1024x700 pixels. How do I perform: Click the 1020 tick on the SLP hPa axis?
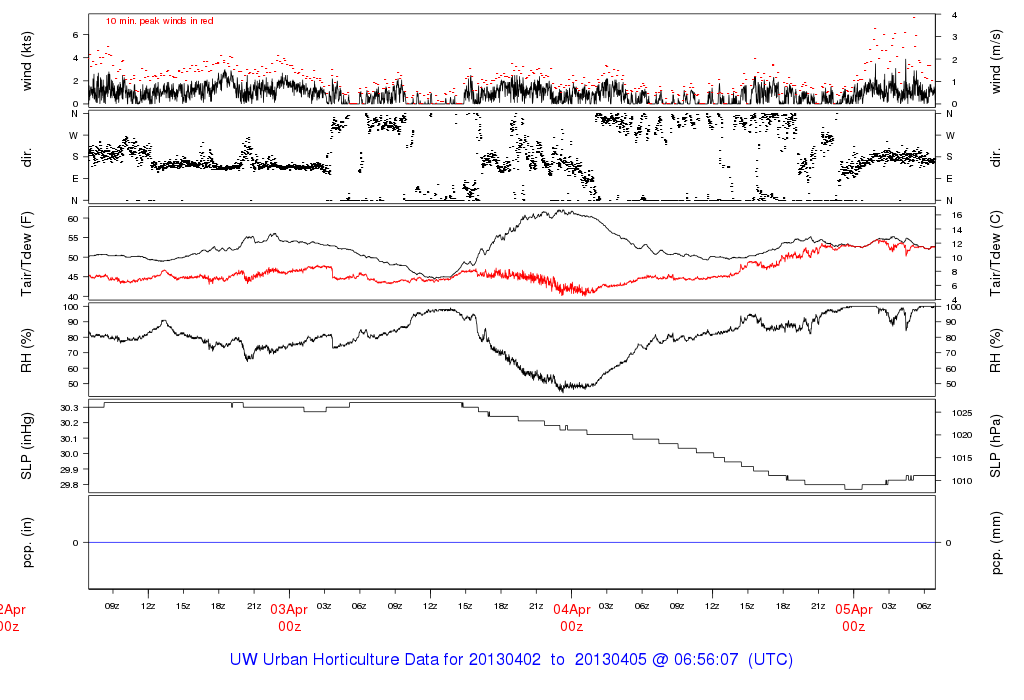[x=962, y=436]
